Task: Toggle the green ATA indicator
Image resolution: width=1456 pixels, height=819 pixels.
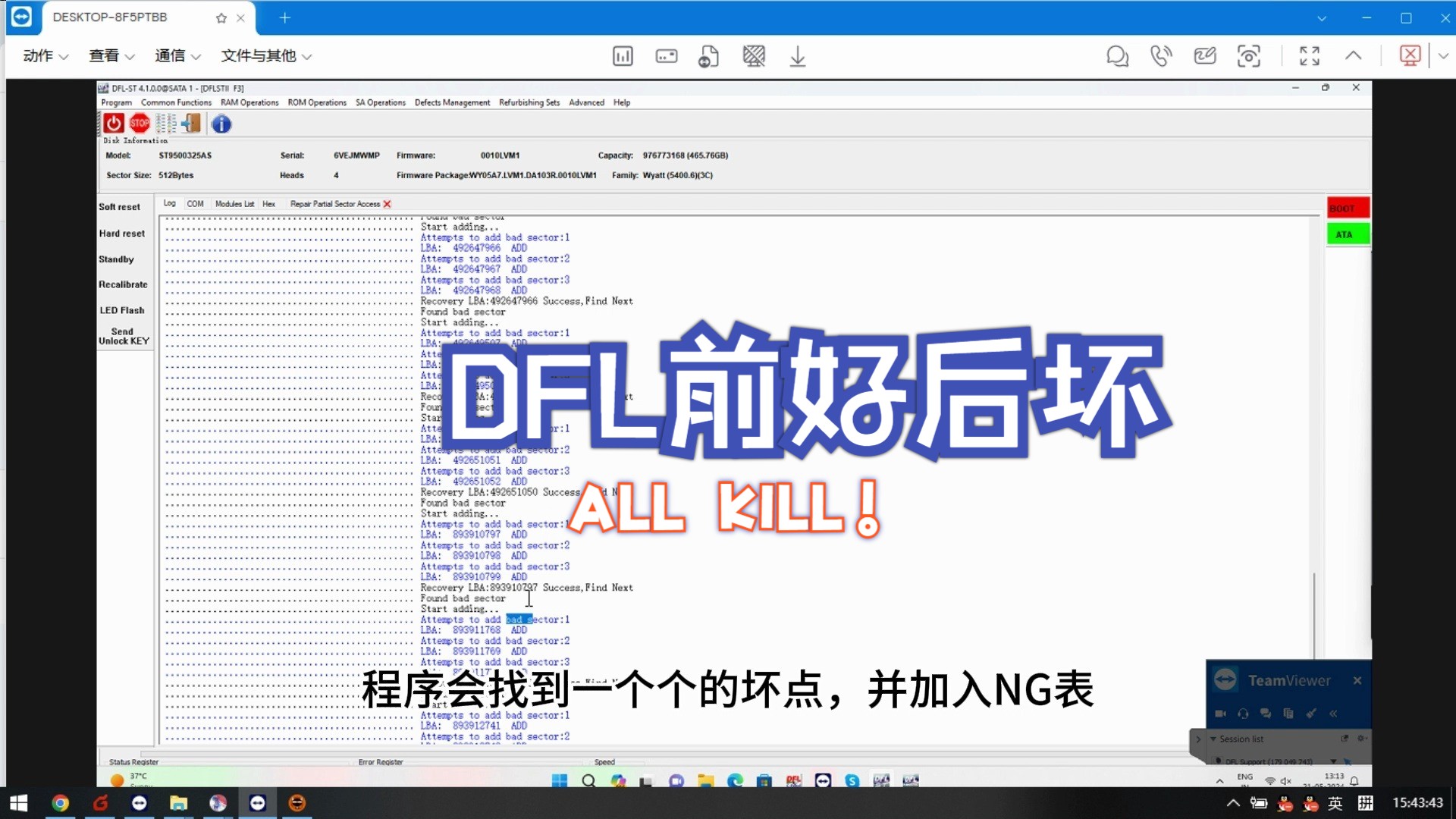Action: (1347, 234)
